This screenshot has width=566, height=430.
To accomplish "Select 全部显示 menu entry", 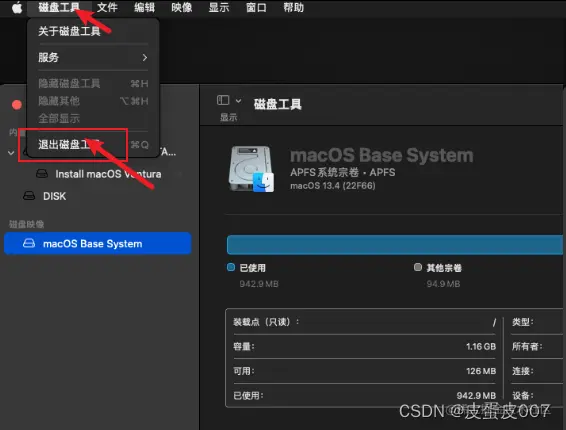I will 93,118.
